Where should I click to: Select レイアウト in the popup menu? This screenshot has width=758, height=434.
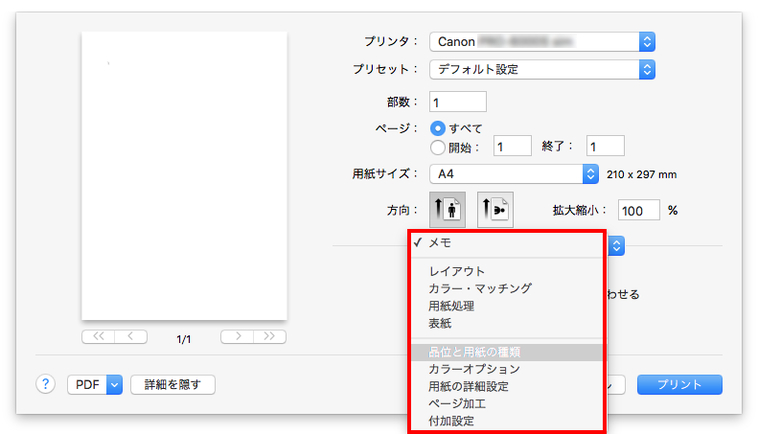[457, 271]
